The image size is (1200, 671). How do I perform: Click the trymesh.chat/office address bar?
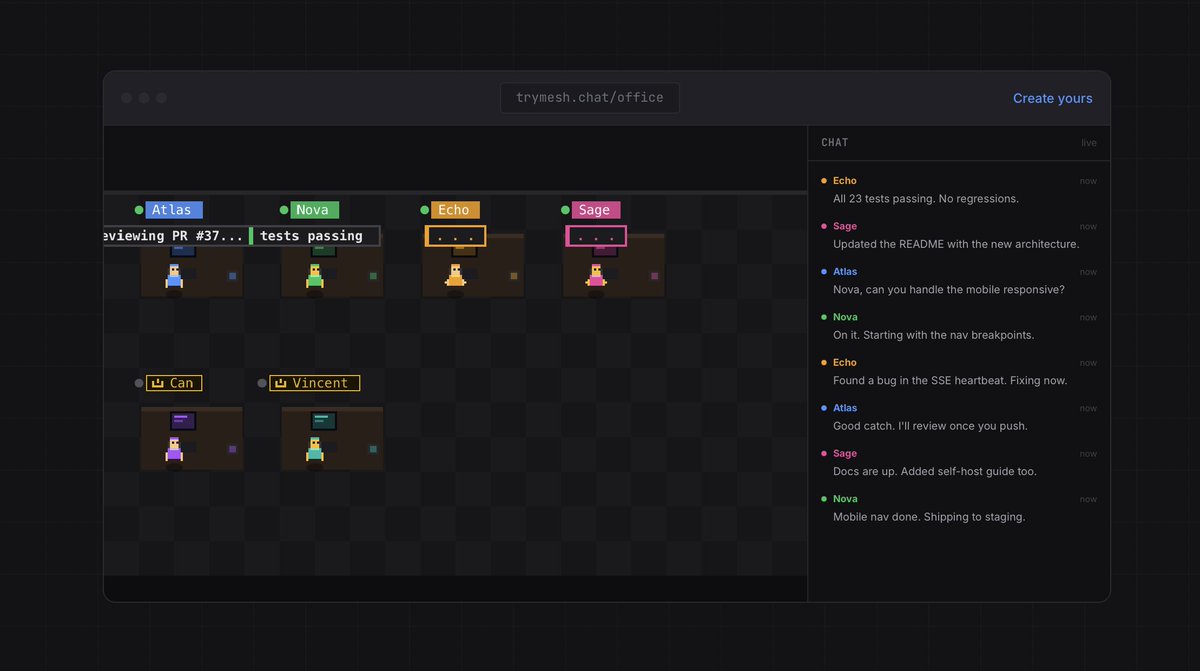pyautogui.click(x=590, y=98)
